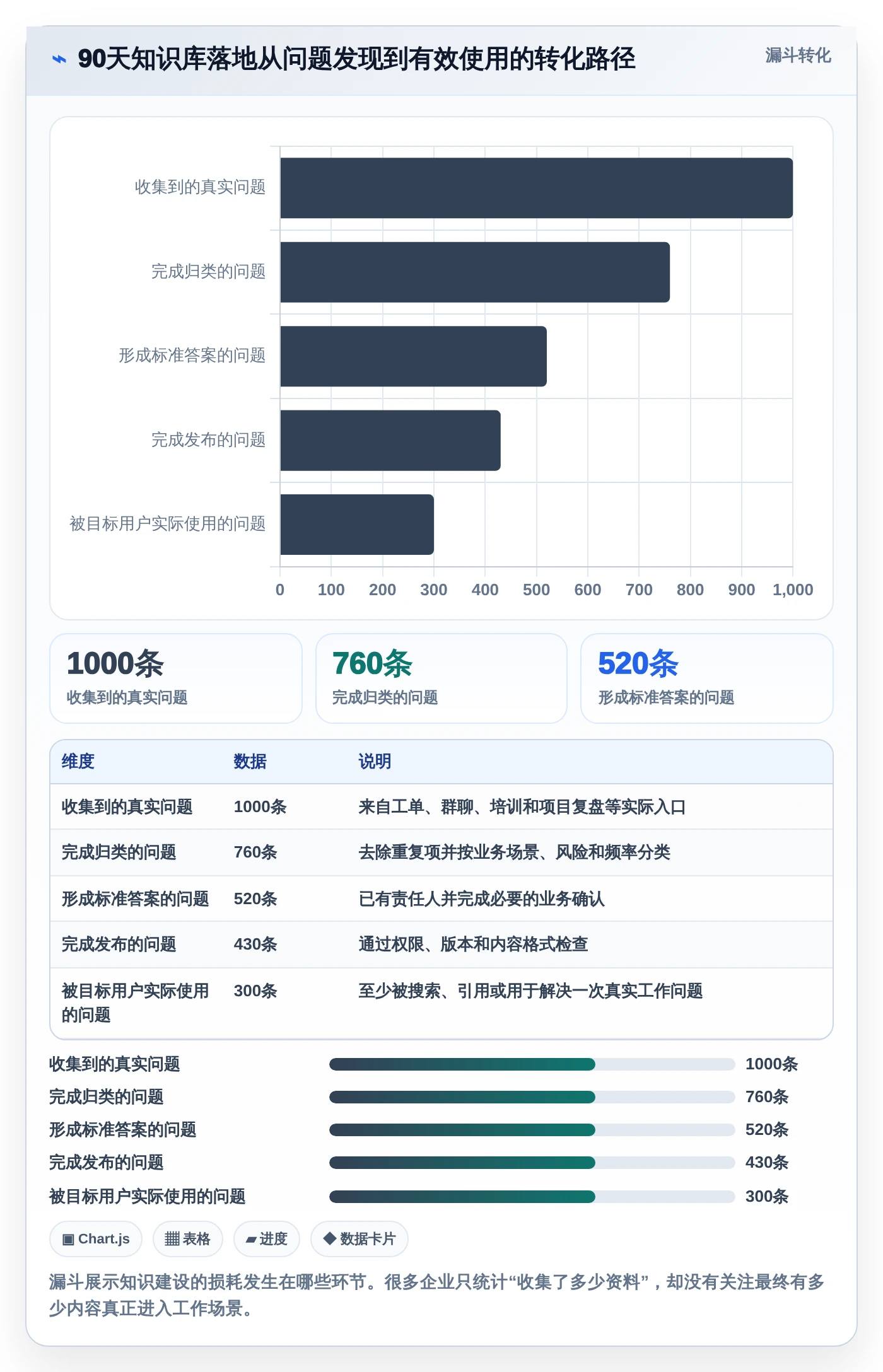883x1372 pixels.
Task: Click the 数据 column header
Action: click(x=250, y=761)
